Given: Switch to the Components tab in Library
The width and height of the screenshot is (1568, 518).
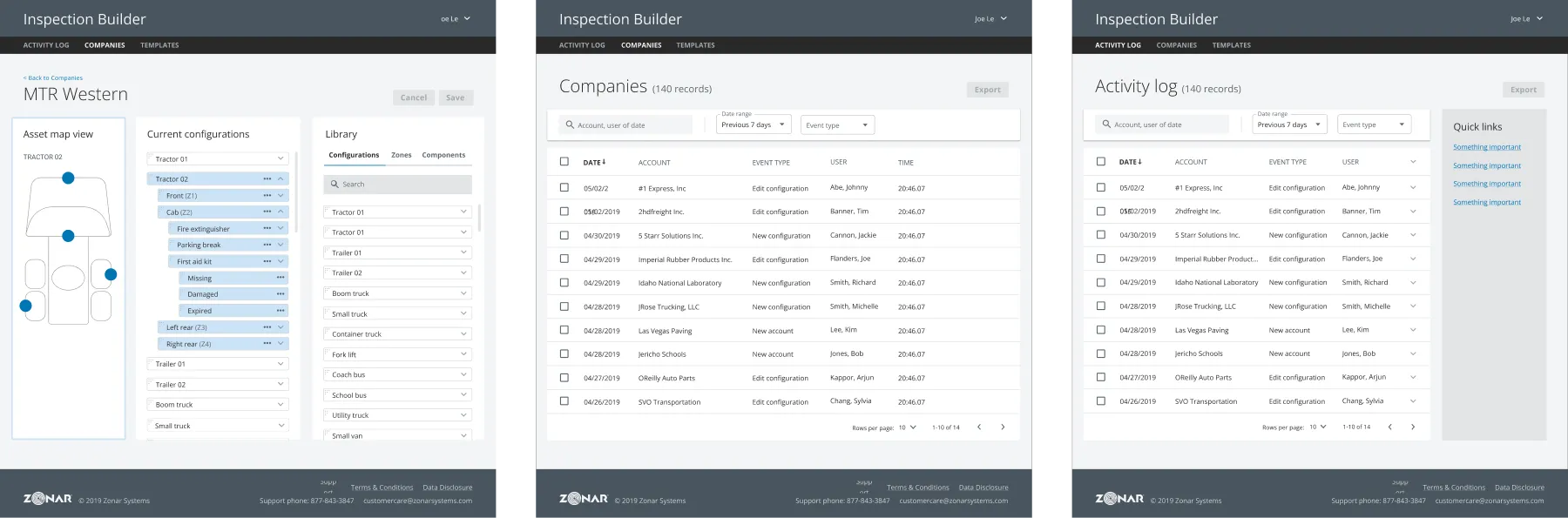Looking at the screenshot, I should point(443,155).
